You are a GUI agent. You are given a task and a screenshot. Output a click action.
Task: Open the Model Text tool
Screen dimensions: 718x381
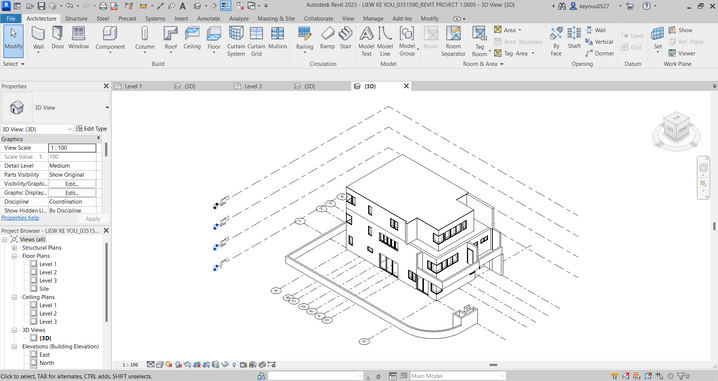(366, 41)
